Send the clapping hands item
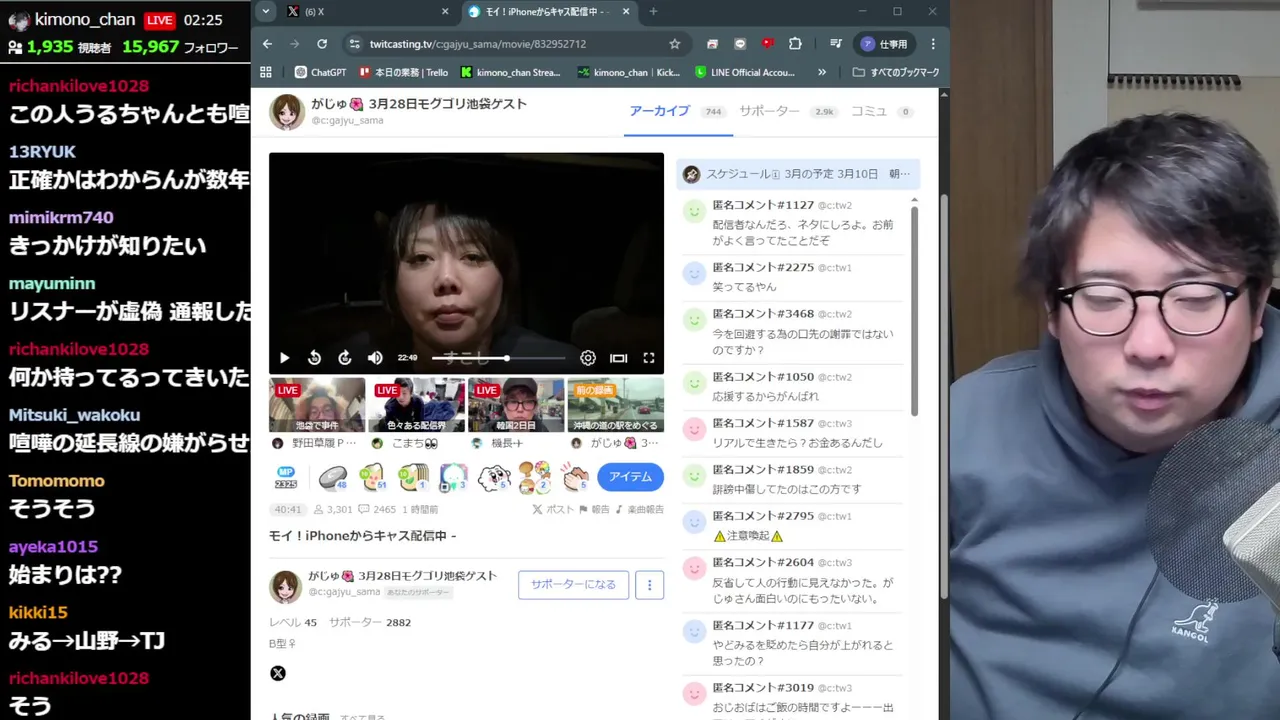The height and width of the screenshot is (720, 1280). (x=575, y=478)
